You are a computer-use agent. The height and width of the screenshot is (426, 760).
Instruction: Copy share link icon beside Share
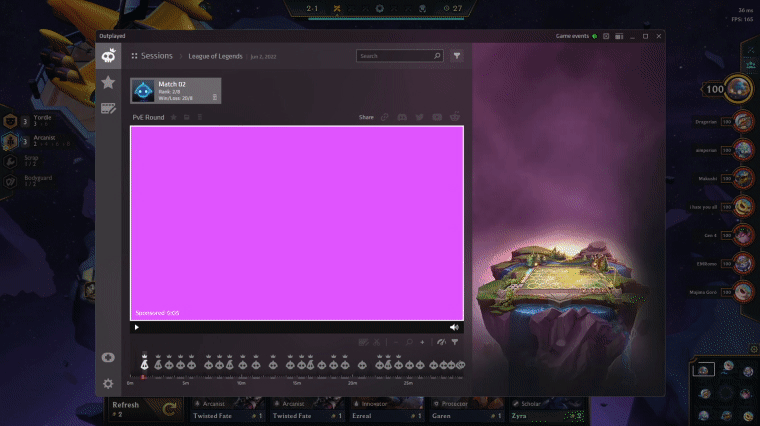384,117
